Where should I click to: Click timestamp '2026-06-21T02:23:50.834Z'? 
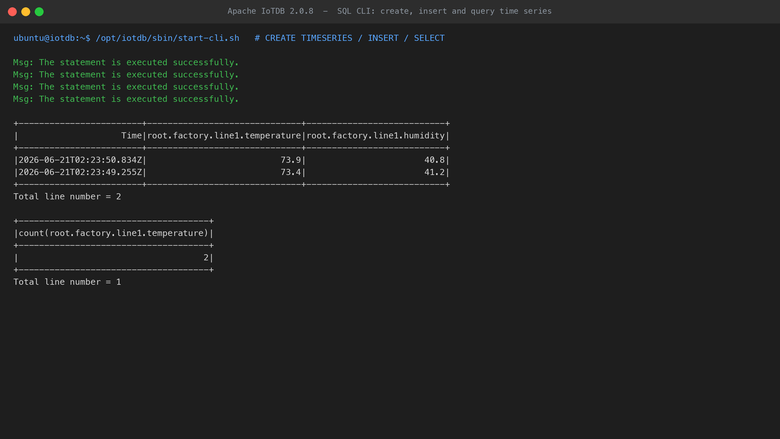80,160
